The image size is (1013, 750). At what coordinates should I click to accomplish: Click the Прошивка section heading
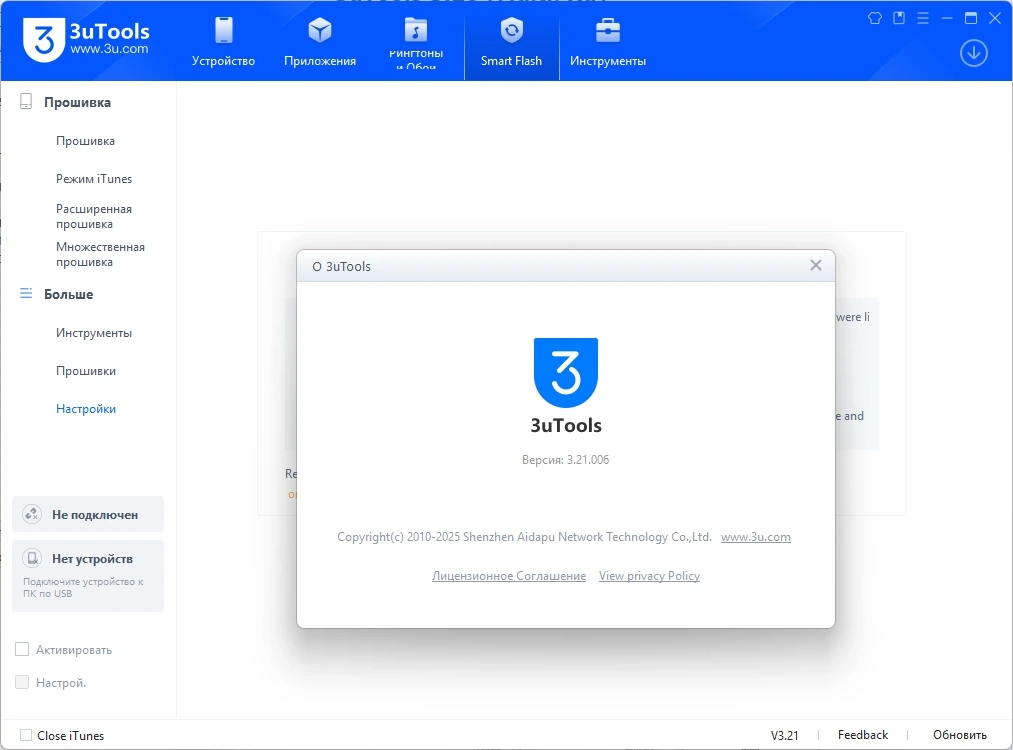pos(77,102)
